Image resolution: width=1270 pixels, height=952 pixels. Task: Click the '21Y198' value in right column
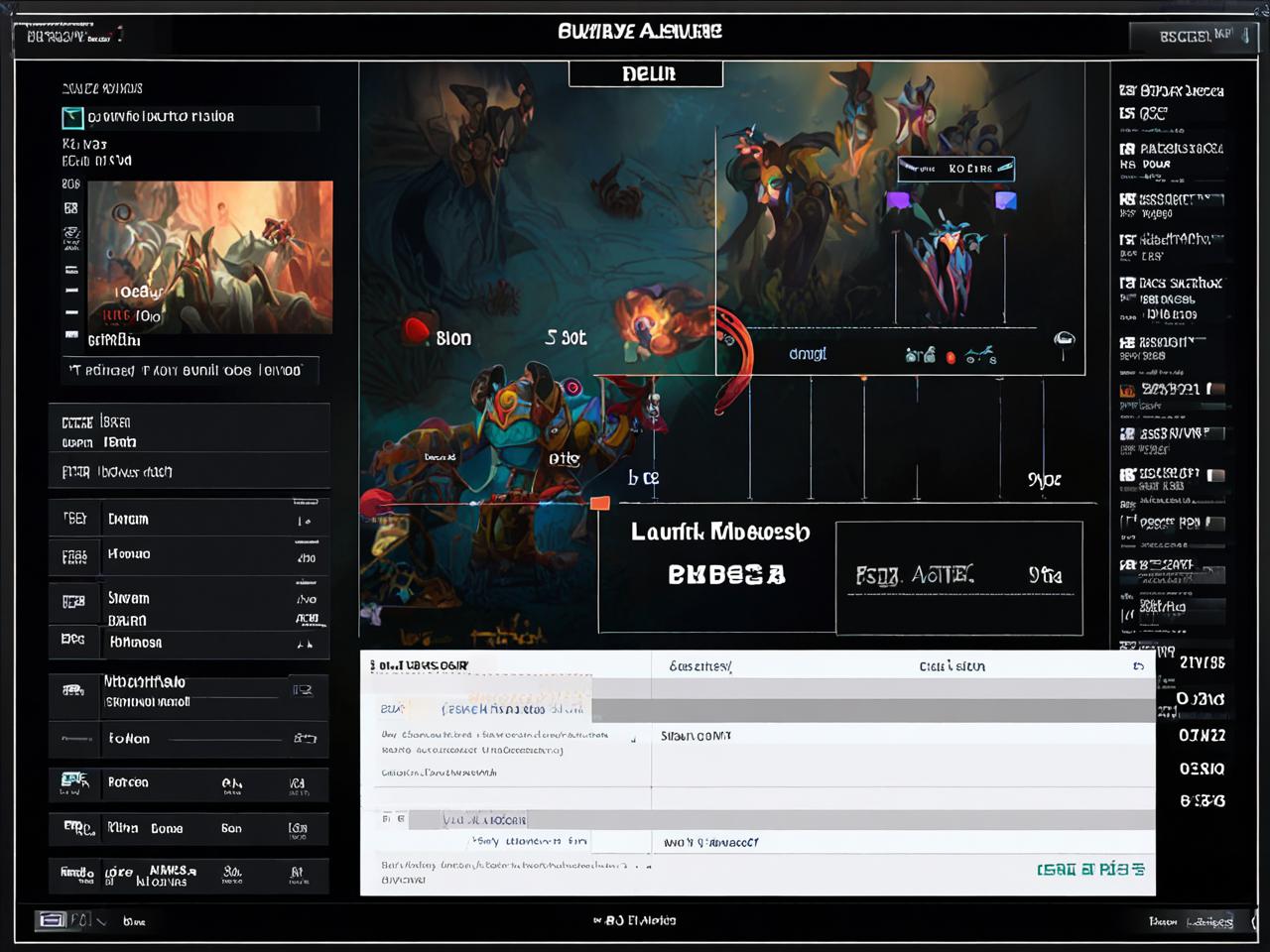[1202, 663]
